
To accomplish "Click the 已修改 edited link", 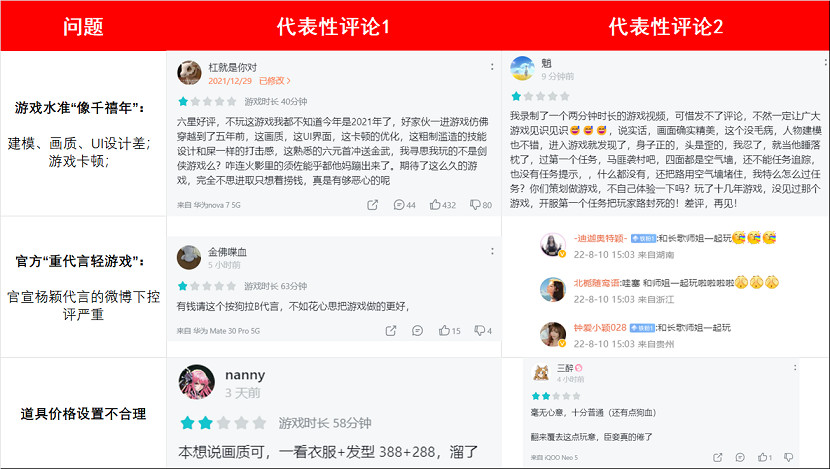I will coord(274,81).
